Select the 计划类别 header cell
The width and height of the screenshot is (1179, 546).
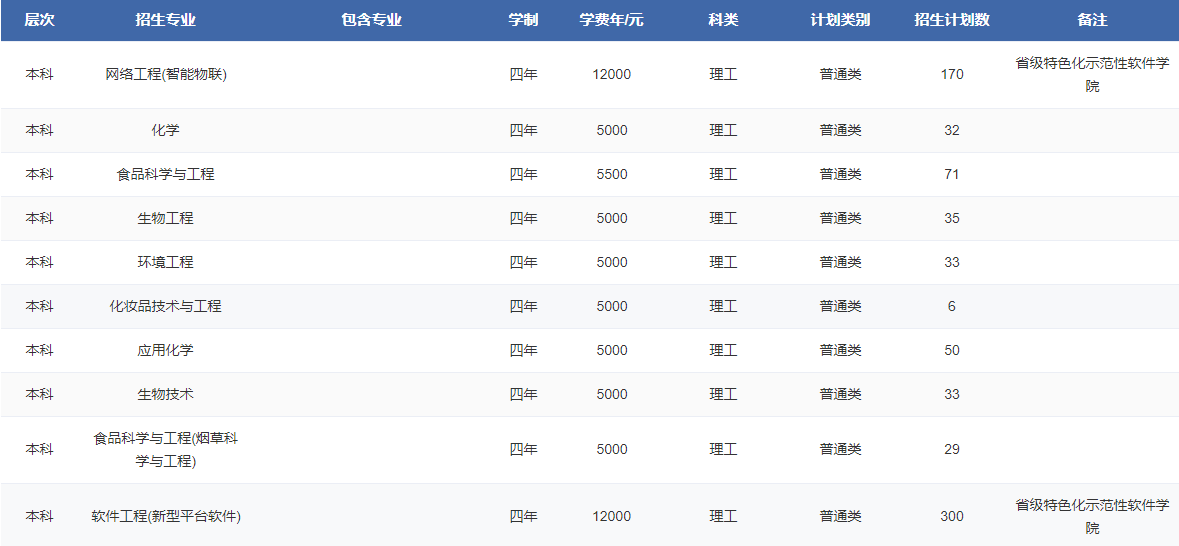tap(840, 20)
